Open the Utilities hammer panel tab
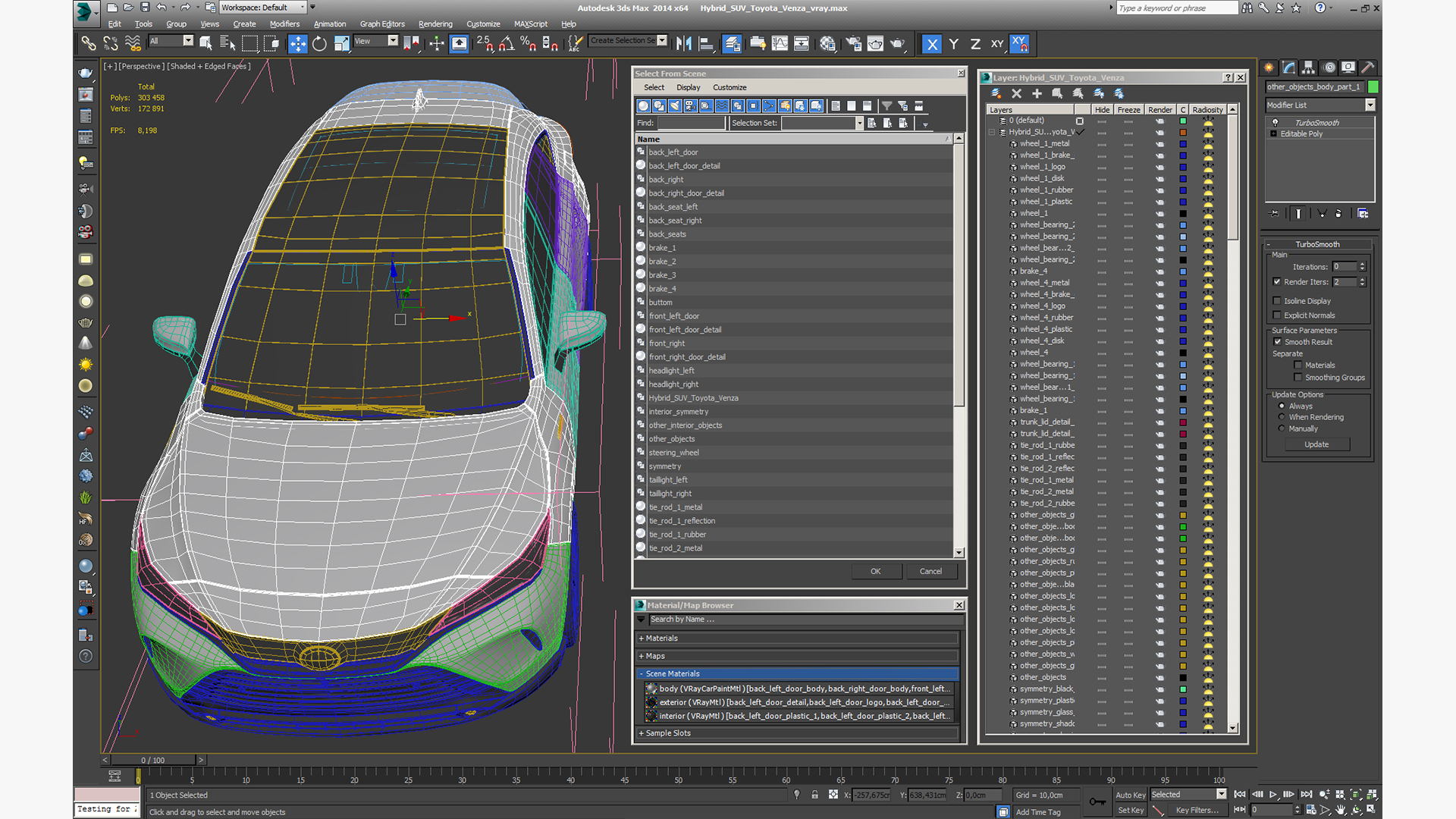 pyautogui.click(x=1367, y=67)
